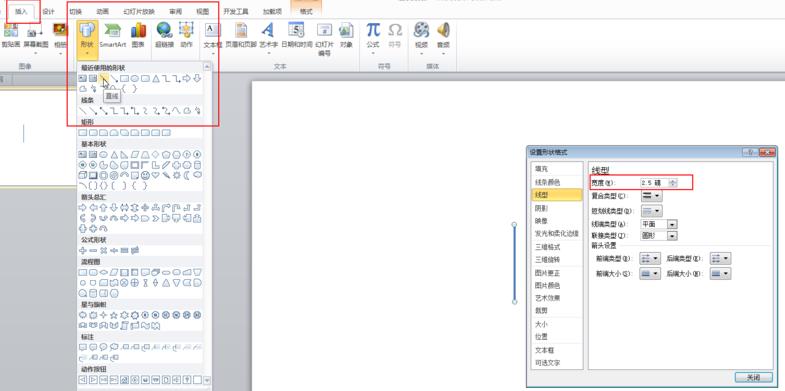Open the Shapes (形状) gallery button
This screenshot has height=391, width=785.
(88, 39)
